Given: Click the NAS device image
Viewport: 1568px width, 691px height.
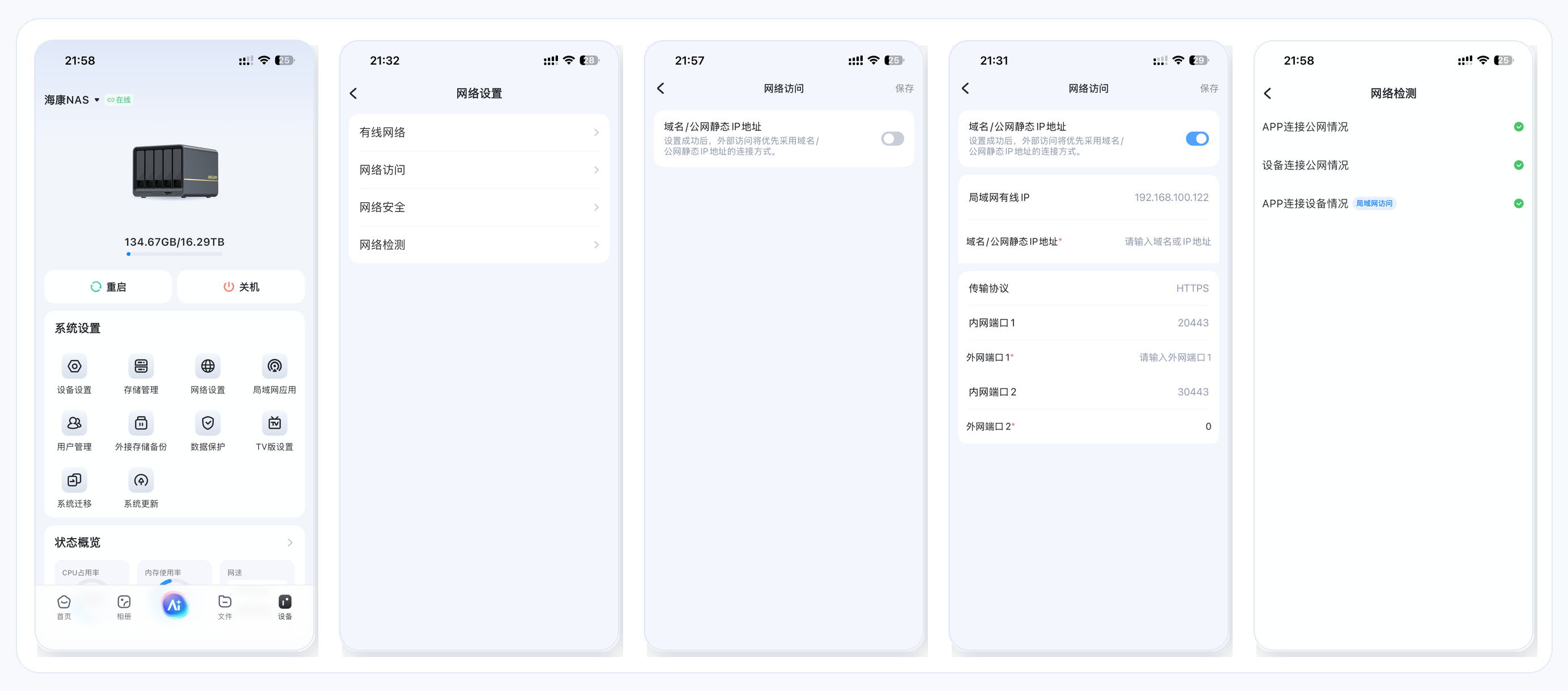Looking at the screenshot, I should 175,171.
